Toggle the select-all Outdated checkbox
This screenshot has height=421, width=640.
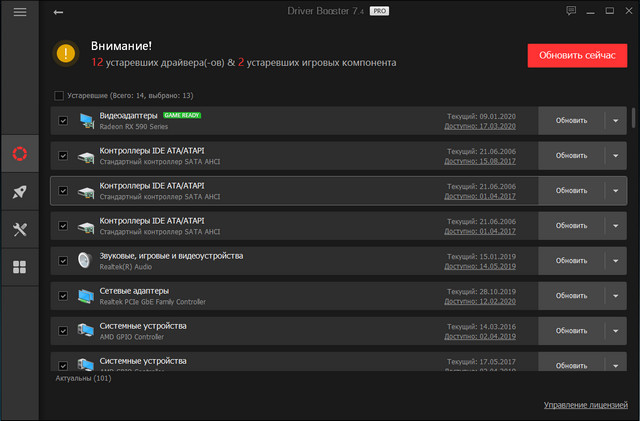pyautogui.click(x=59, y=96)
